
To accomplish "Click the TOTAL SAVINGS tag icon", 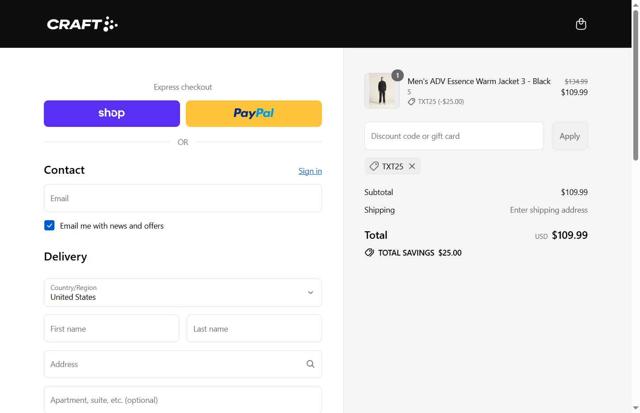I will coord(369,253).
